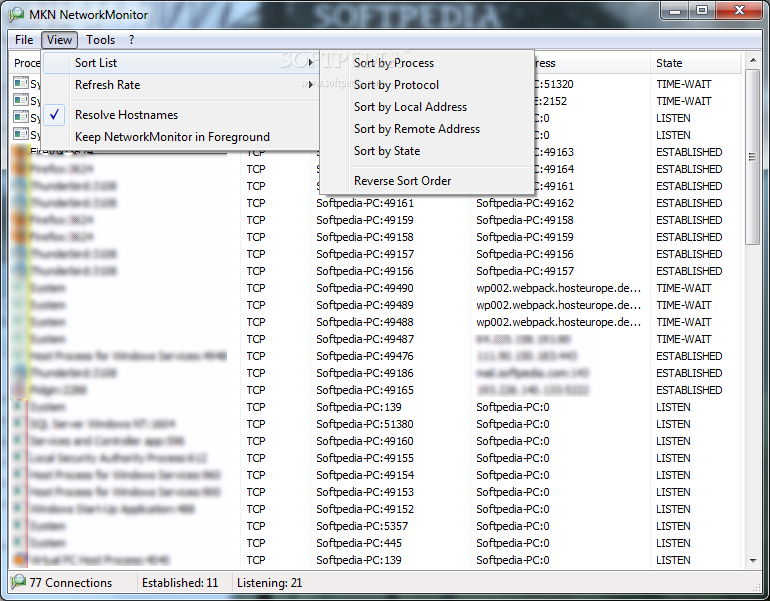This screenshot has height=601, width=770.
Task: Select local address Softpedia-PC:49488
Action: click(365, 322)
